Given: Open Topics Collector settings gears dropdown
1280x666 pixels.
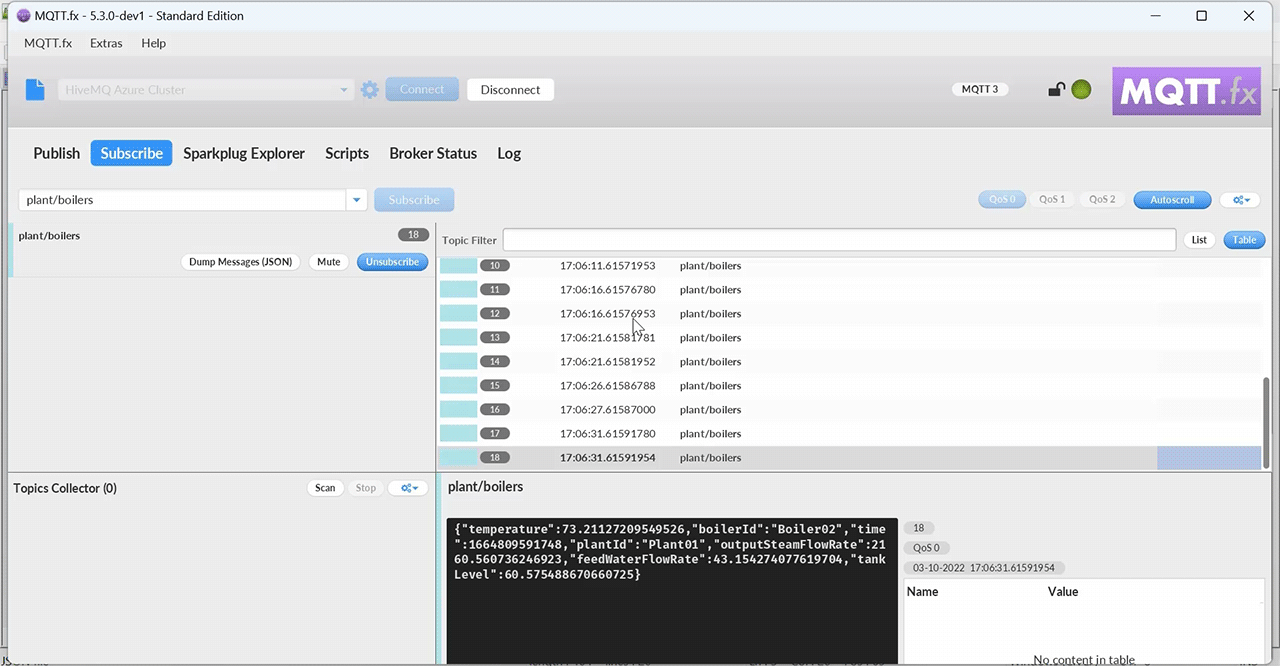Looking at the screenshot, I should click(x=408, y=488).
